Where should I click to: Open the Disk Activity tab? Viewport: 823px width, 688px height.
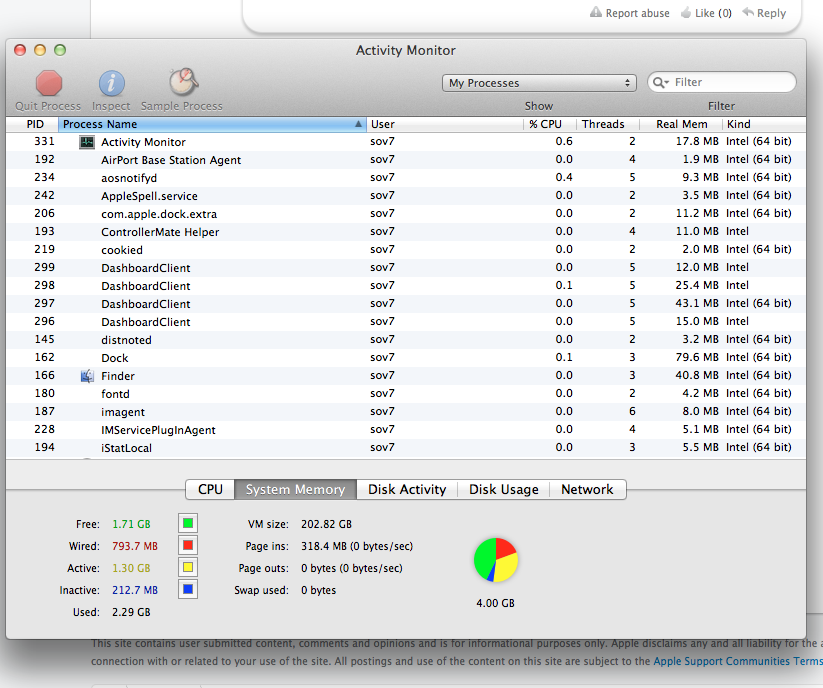[x=407, y=490]
